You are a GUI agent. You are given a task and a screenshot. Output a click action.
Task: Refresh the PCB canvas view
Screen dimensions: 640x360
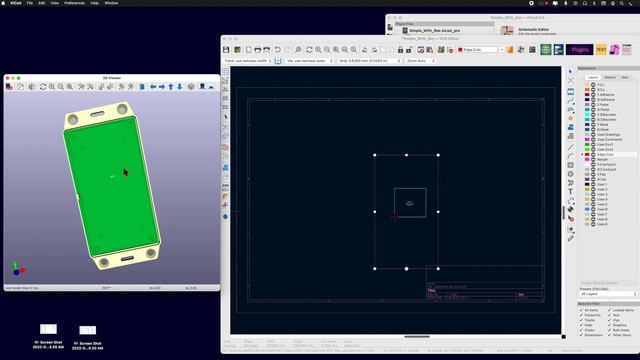(309, 50)
